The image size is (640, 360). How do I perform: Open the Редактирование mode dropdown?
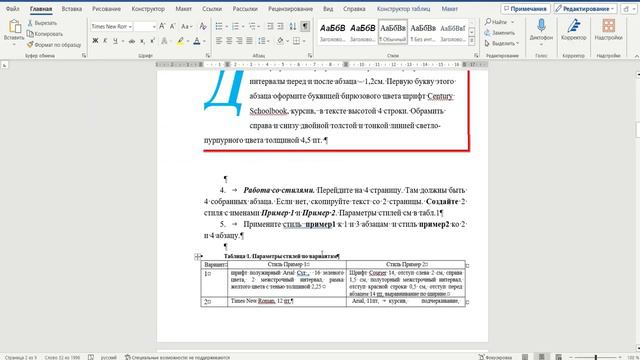click(585, 9)
